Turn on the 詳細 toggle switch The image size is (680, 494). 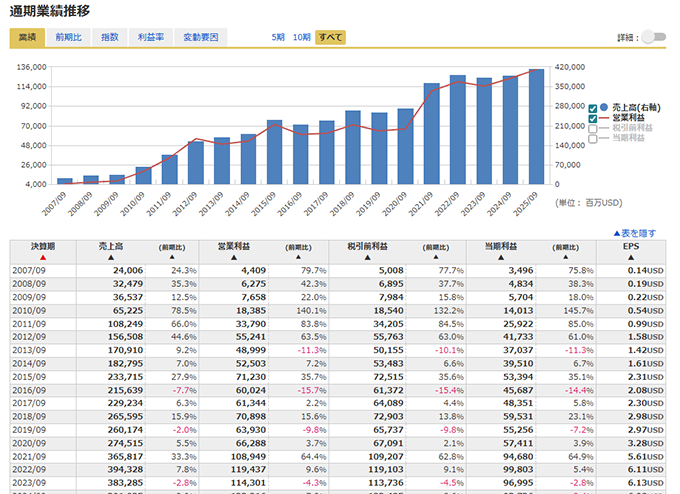tap(653, 37)
